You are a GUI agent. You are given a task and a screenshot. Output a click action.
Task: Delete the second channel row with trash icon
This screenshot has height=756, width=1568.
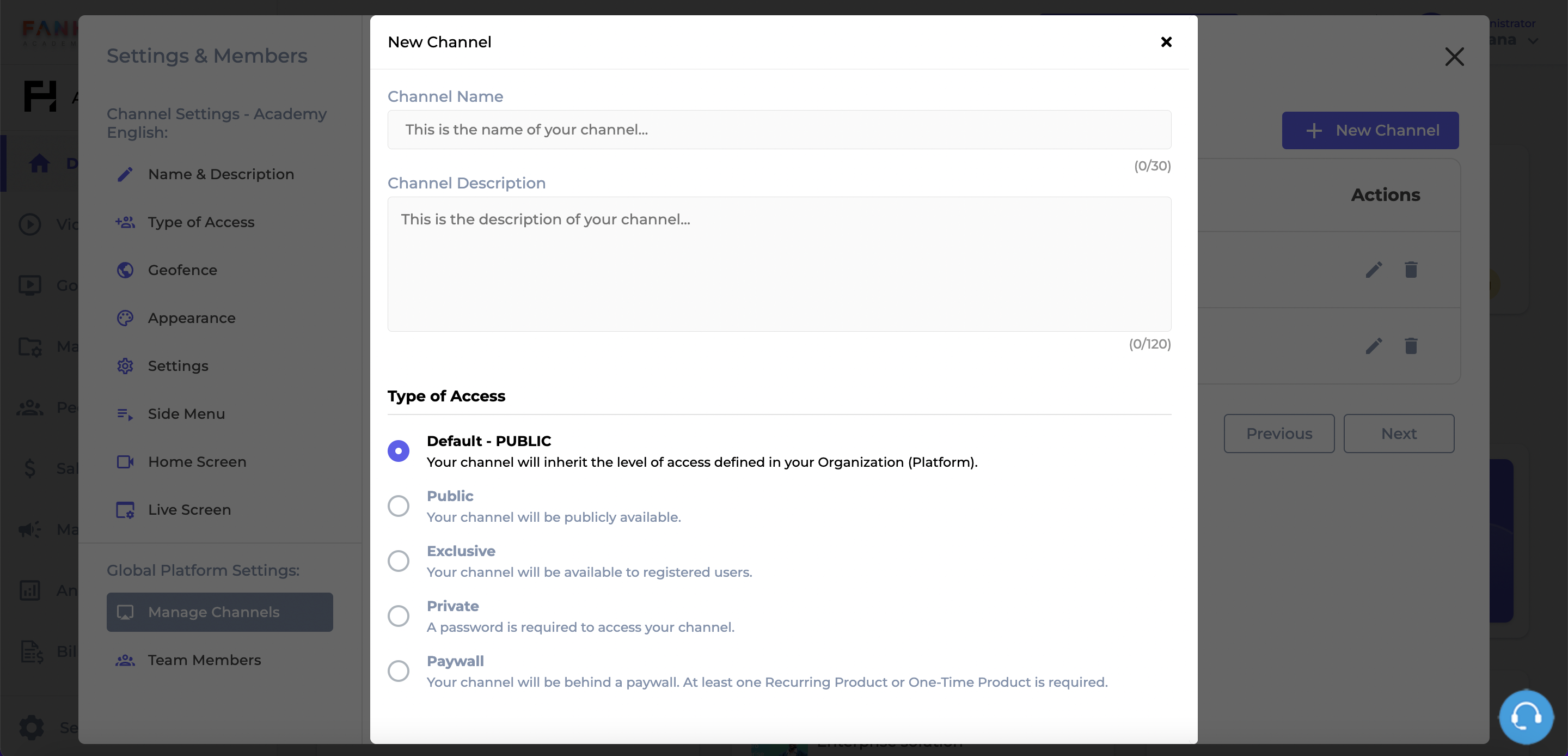(x=1411, y=346)
